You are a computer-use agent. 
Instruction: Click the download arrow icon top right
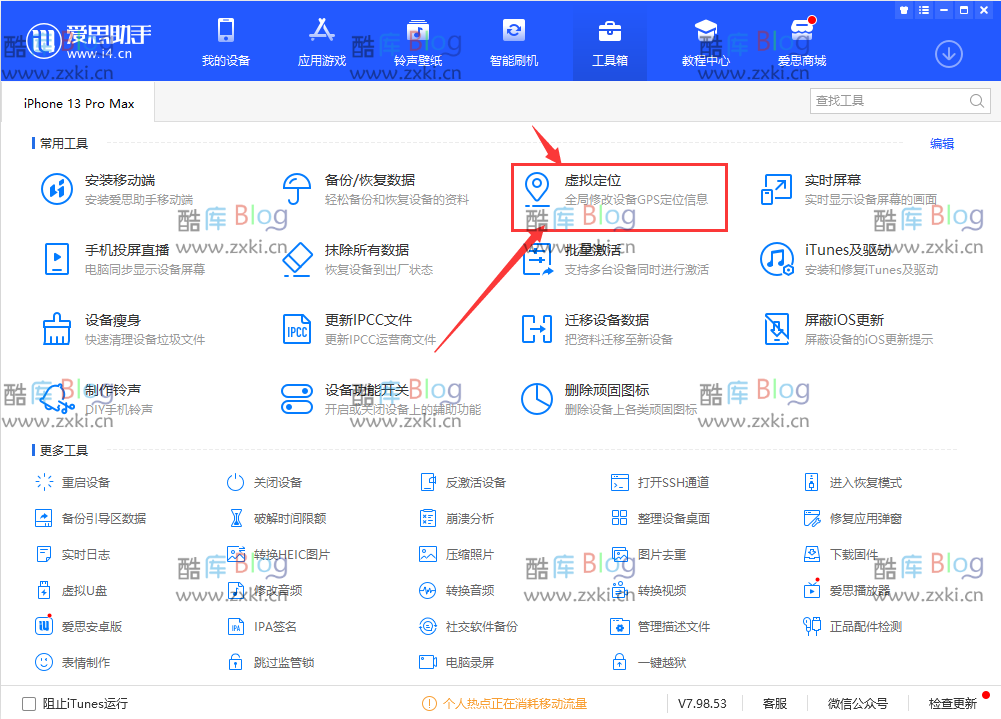pyautogui.click(x=948, y=54)
